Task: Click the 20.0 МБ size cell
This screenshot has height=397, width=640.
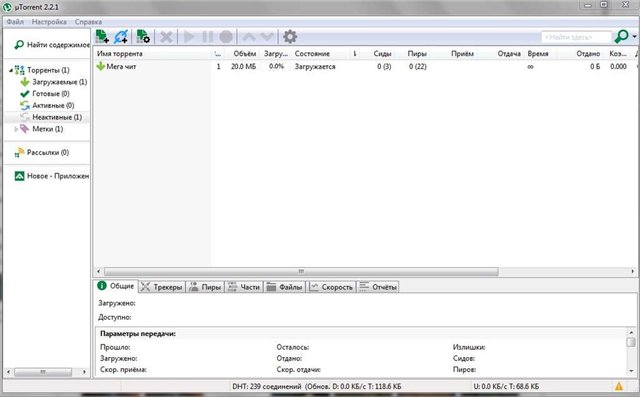Action: (243, 67)
